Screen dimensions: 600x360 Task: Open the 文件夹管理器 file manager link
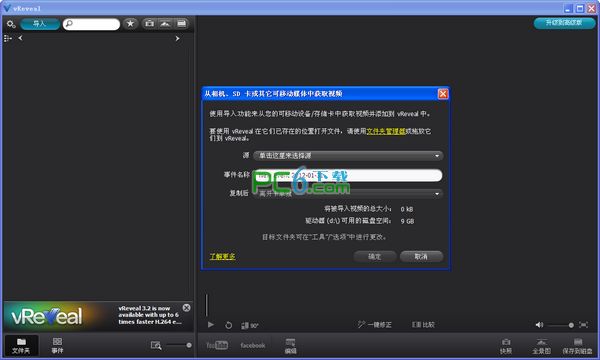[386, 131]
